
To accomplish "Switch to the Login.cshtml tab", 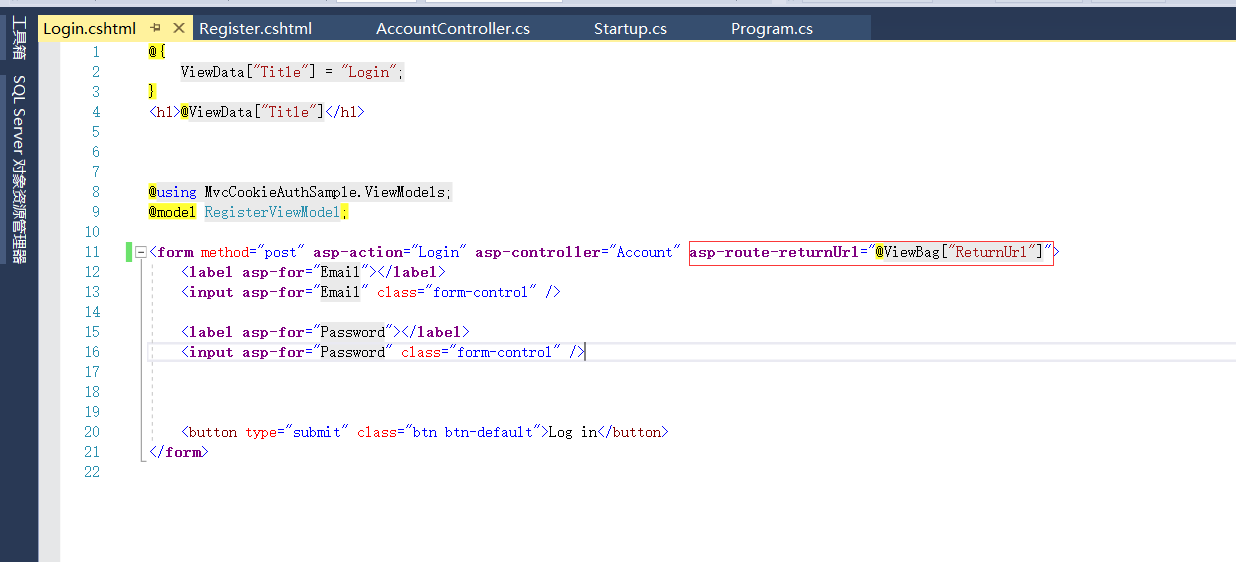I will [89, 29].
